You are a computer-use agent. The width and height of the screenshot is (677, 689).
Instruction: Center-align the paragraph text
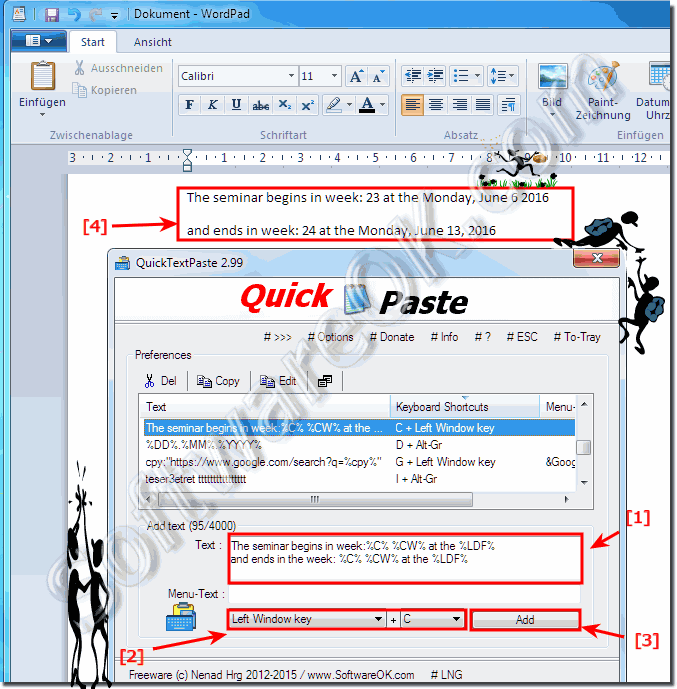click(436, 105)
